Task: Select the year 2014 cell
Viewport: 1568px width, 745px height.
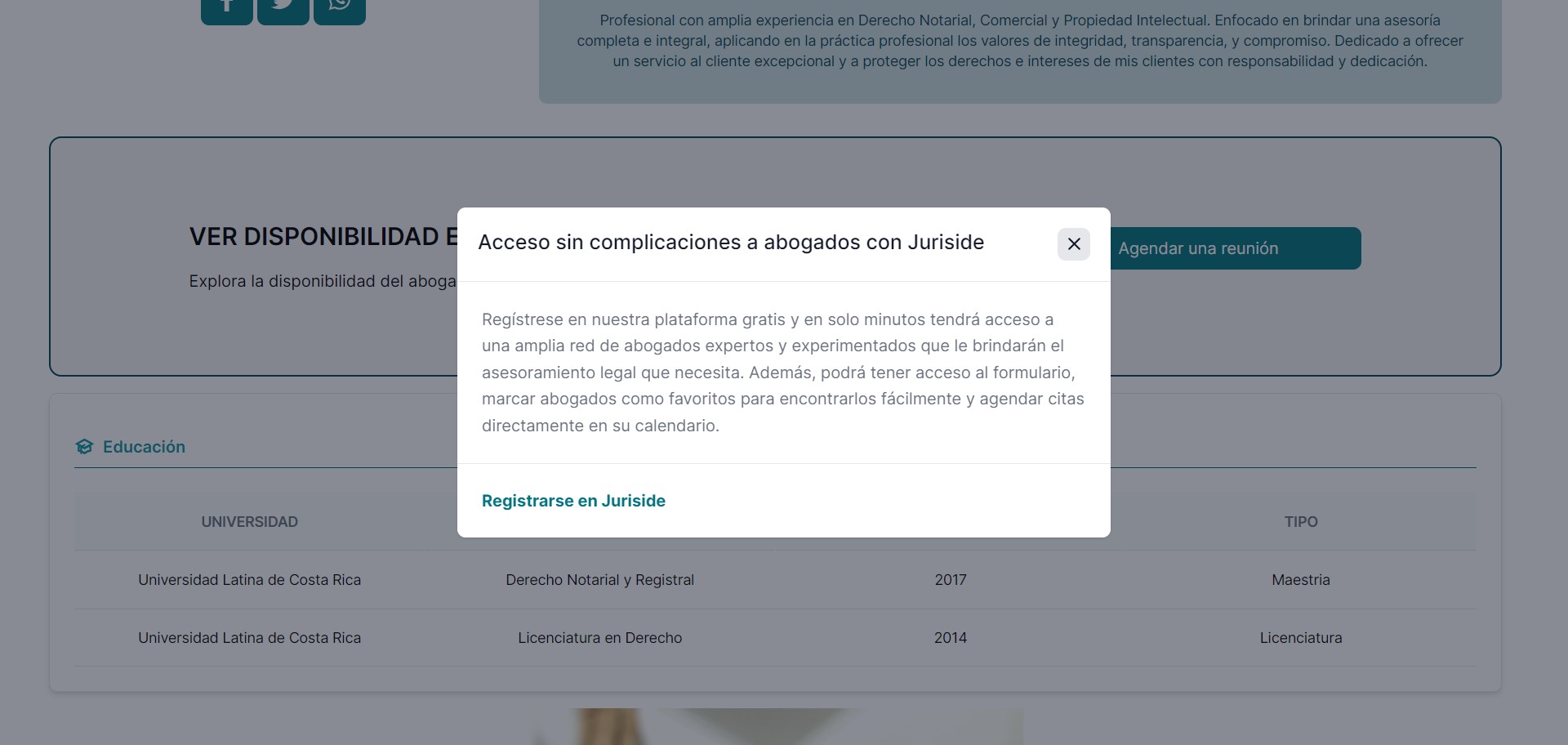Action: coord(951,638)
